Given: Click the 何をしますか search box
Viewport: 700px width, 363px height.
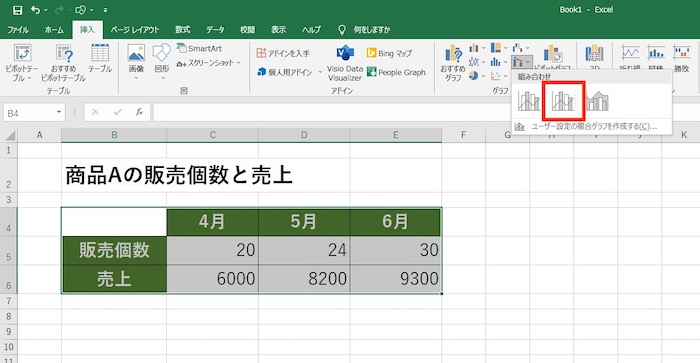Looking at the screenshot, I should point(371,30).
